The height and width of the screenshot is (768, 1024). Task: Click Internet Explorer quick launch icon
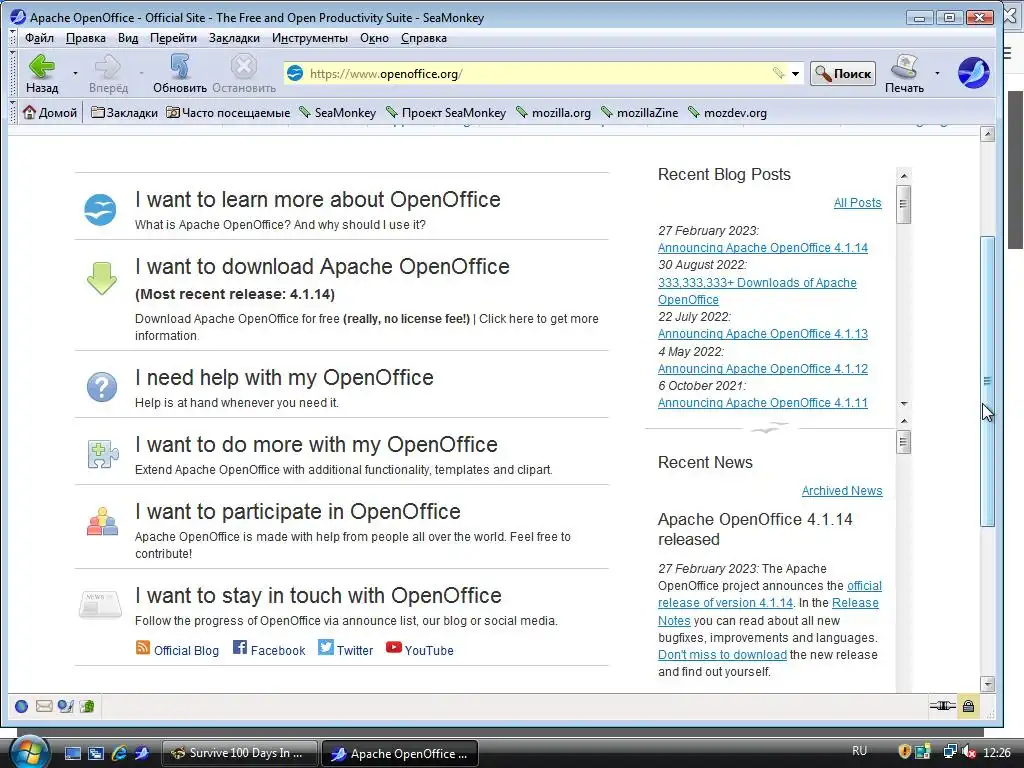[119, 753]
